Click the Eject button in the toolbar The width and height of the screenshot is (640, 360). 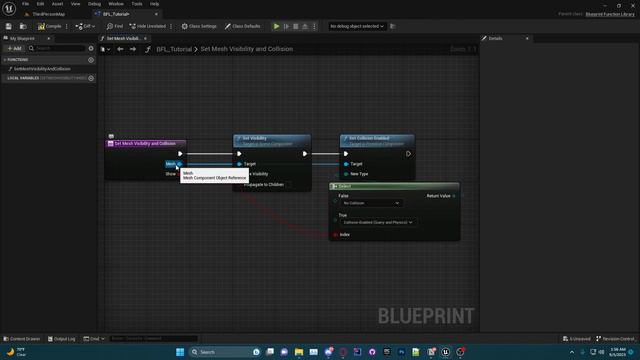[x=304, y=26]
